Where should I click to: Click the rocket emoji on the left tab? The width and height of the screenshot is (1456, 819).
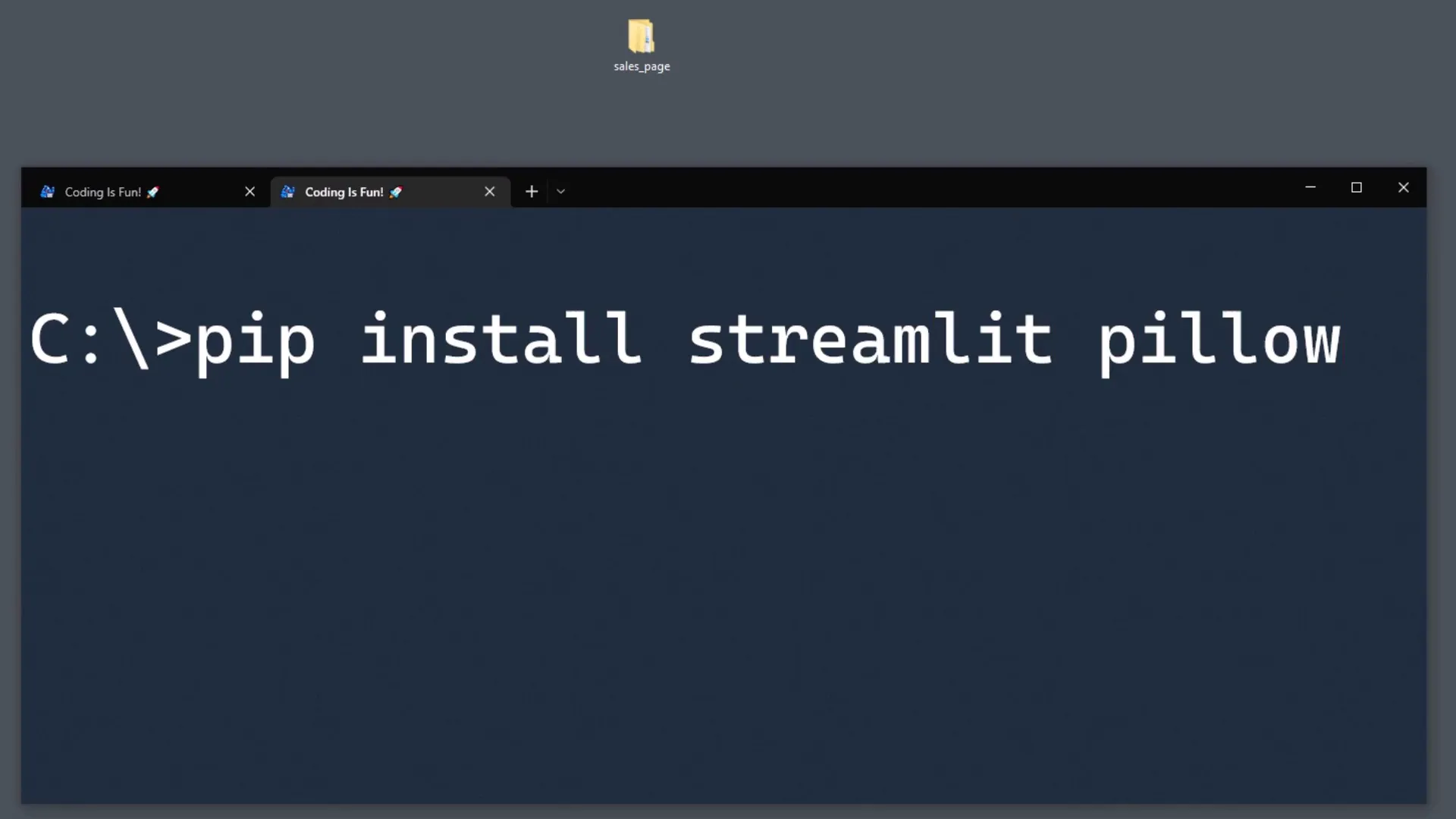click(152, 192)
